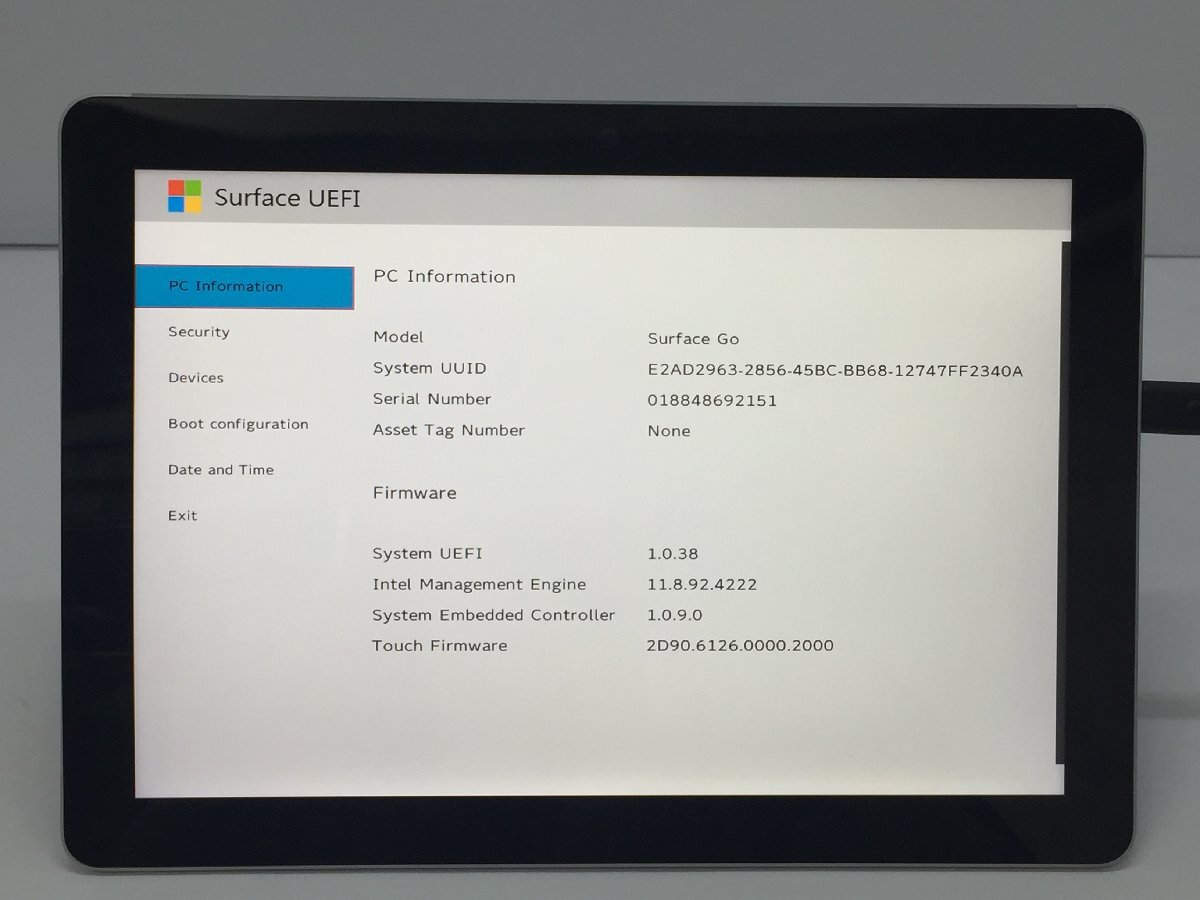Click the Surface UEFI title text
Viewport: 1200px width, 900px height.
287,198
